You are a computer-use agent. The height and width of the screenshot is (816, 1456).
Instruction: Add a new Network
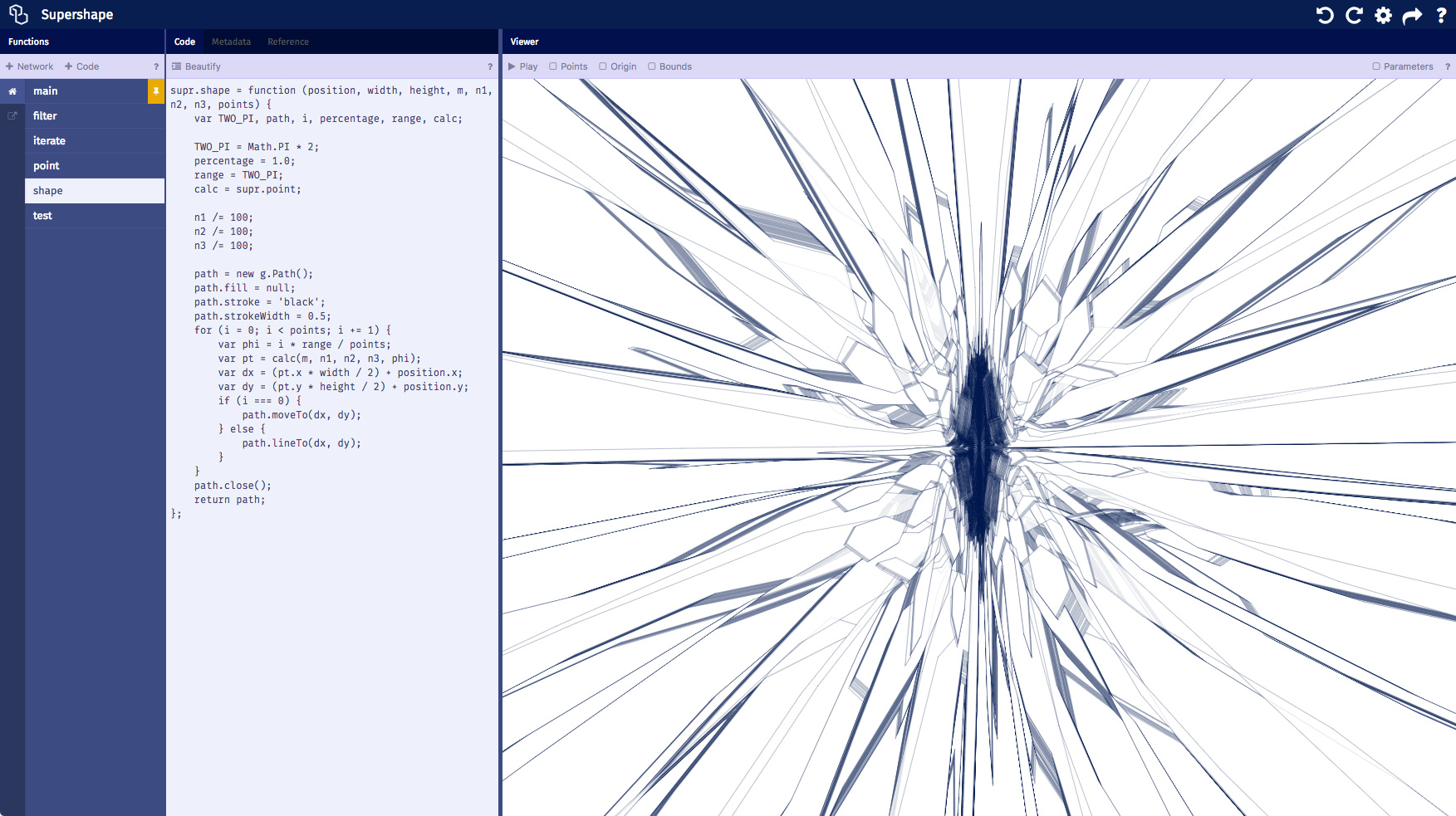click(30, 66)
